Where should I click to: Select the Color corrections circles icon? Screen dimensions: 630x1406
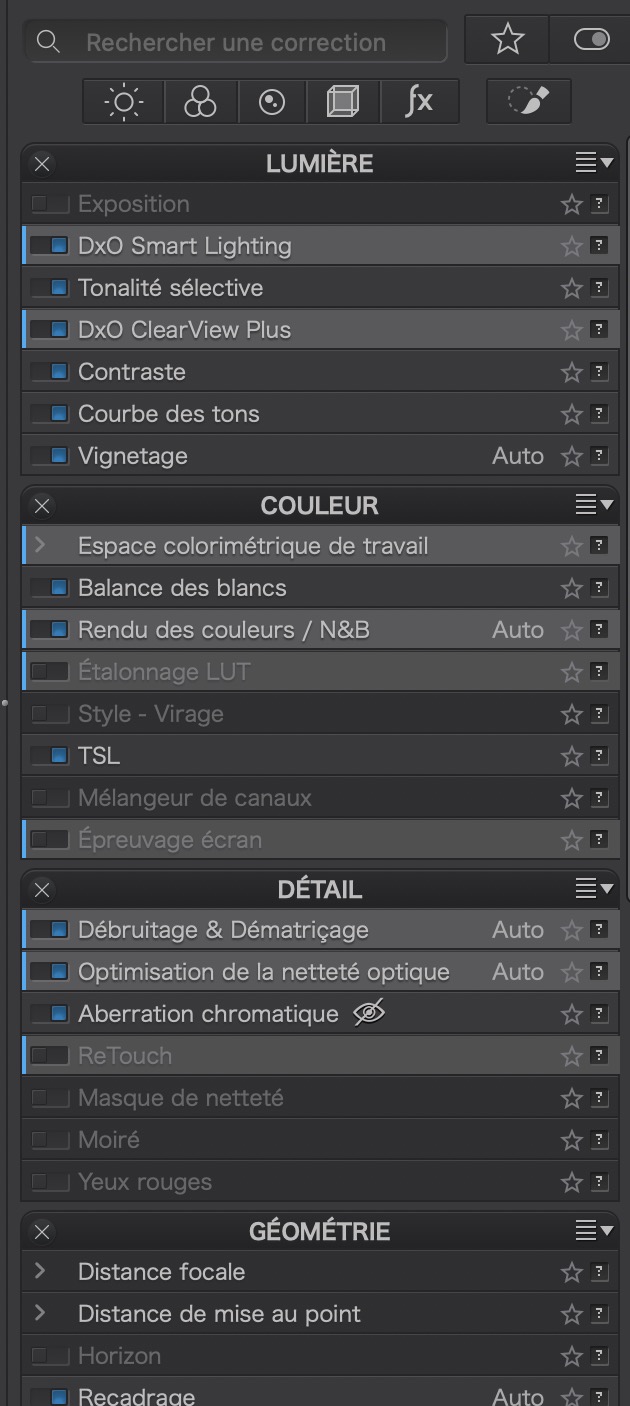pyautogui.click(x=200, y=102)
